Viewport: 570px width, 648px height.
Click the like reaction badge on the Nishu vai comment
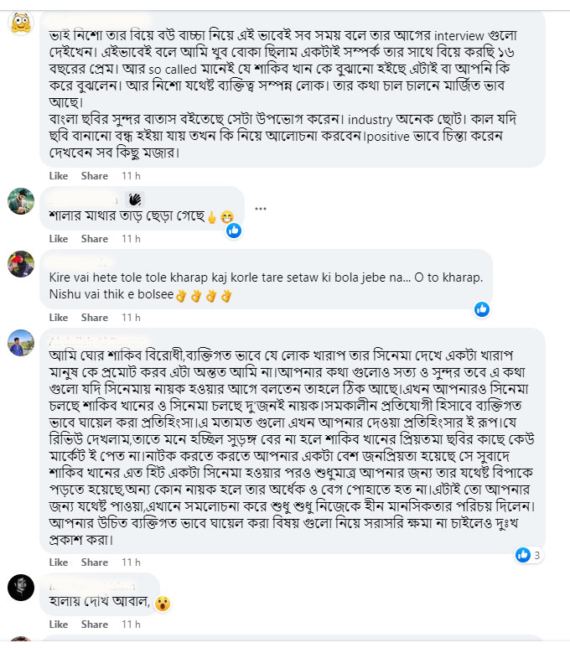[x=482, y=309]
